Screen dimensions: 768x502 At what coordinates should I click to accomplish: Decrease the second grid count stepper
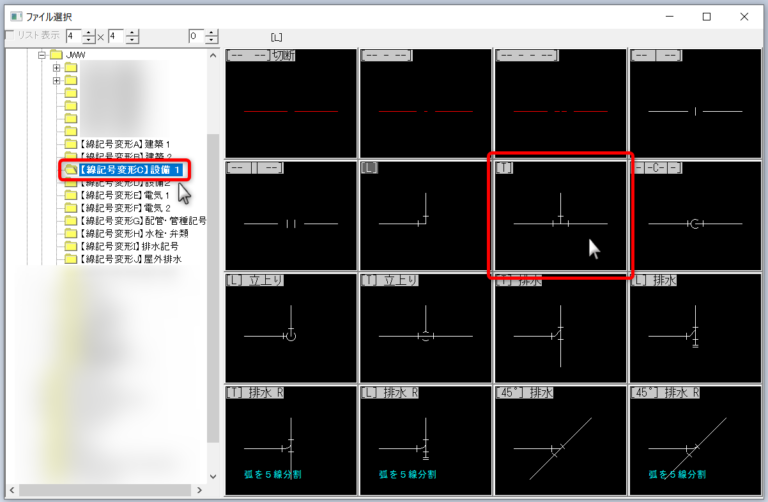coord(132,40)
